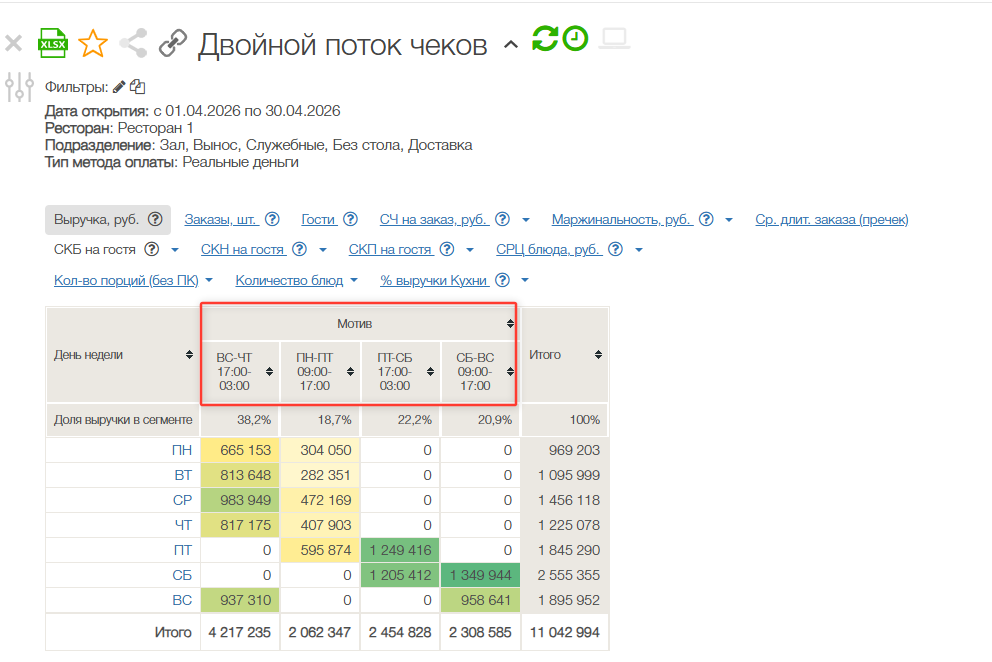This screenshot has width=992, height=662.
Task: Switch to Кол-во порций (без ПК) metric
Action: (x=126, y=280)
